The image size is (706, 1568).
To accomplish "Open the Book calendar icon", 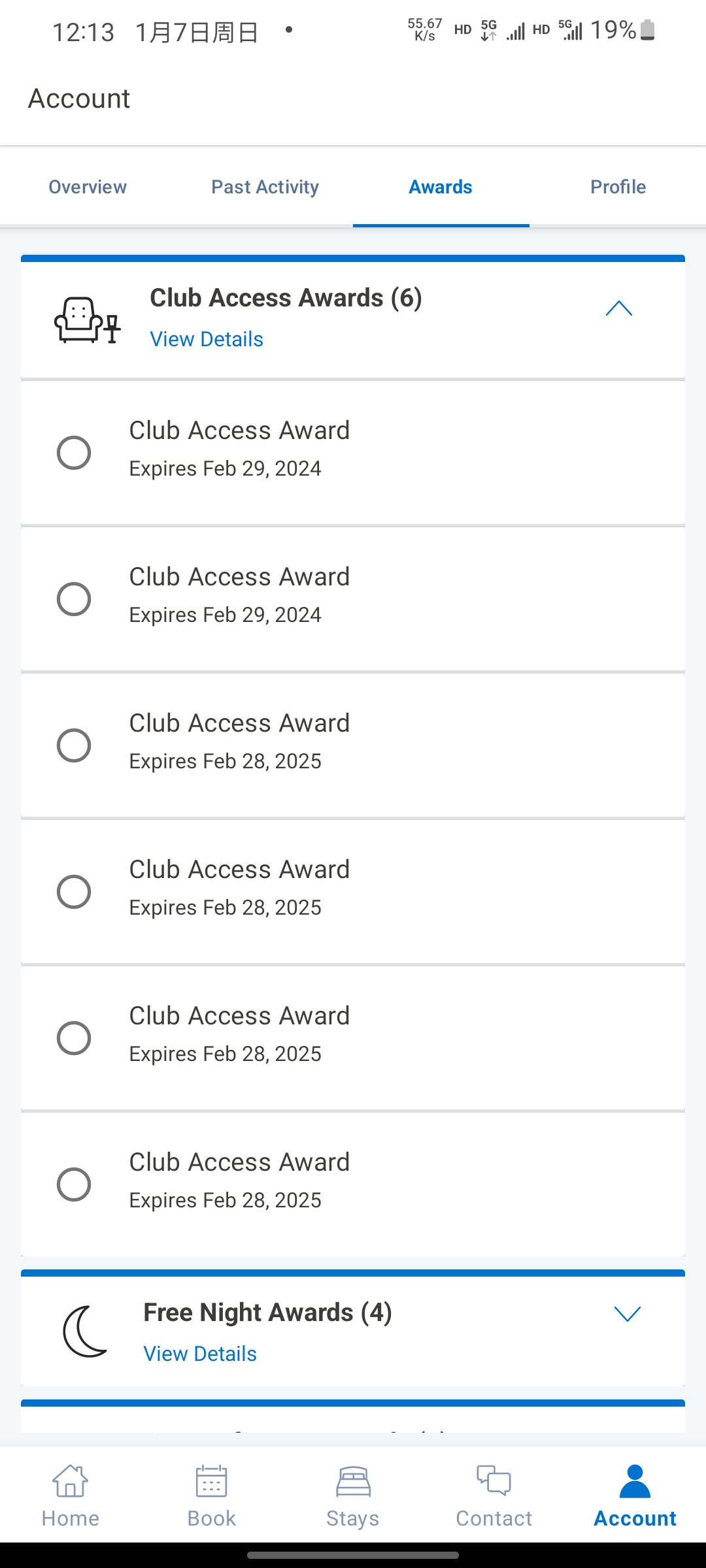I will 211,1480.
